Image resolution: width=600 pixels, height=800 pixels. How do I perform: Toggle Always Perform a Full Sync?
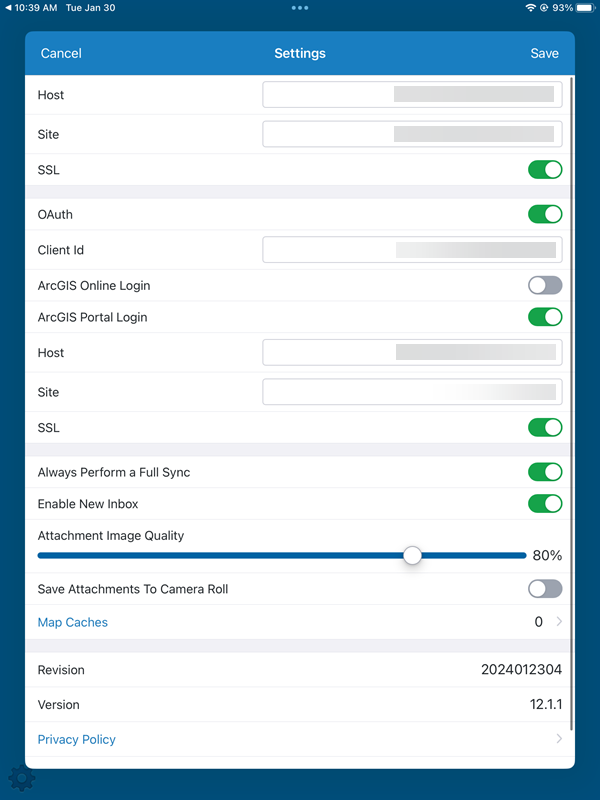[545, 472]
